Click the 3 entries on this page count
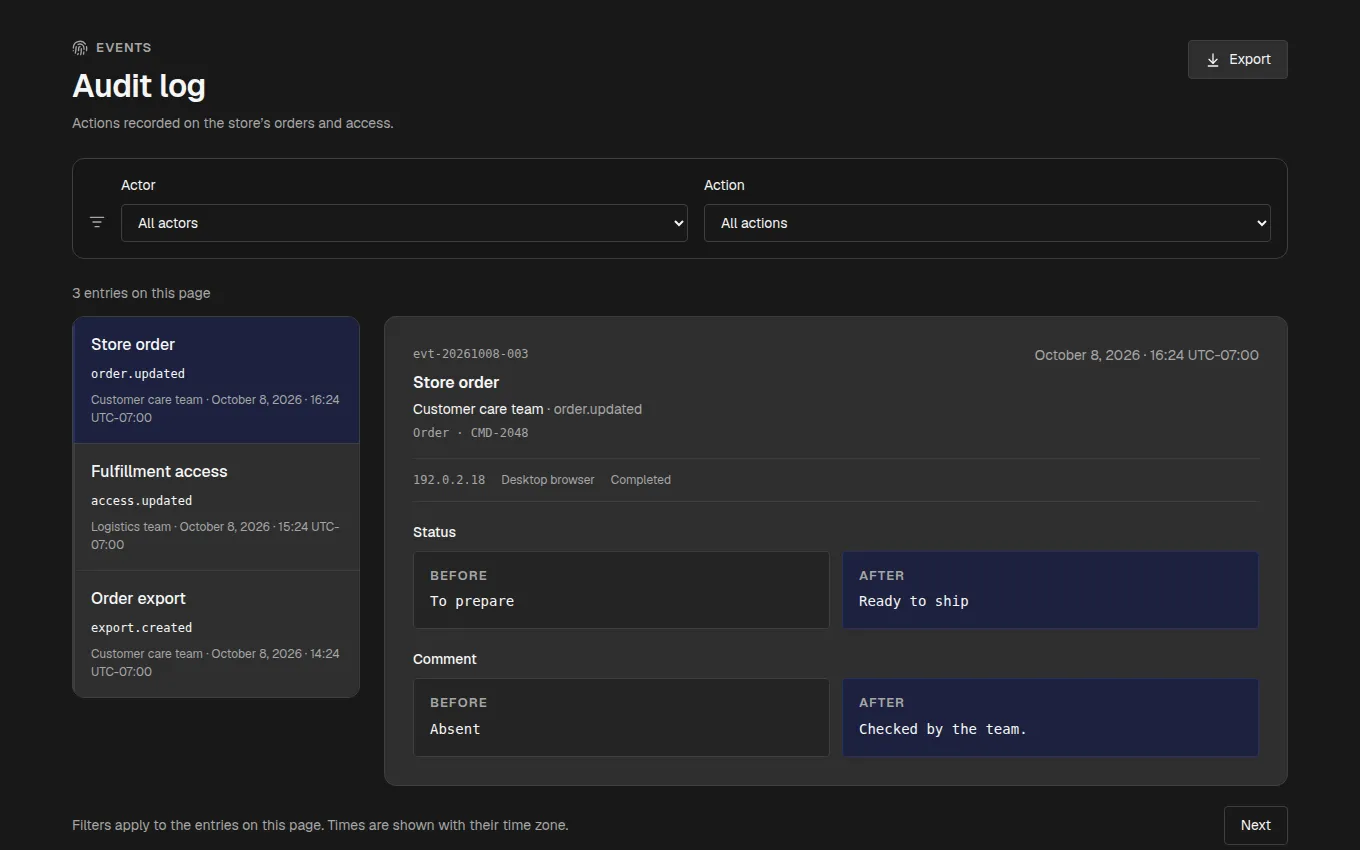 (141, 293)
